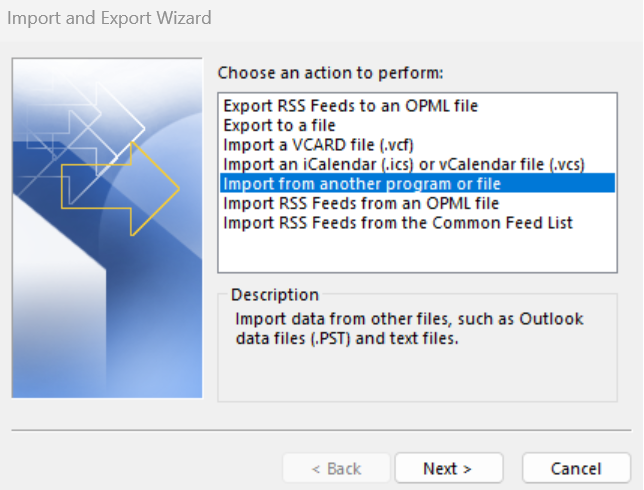Click highlighted Import from another program or file

(362, 184)
